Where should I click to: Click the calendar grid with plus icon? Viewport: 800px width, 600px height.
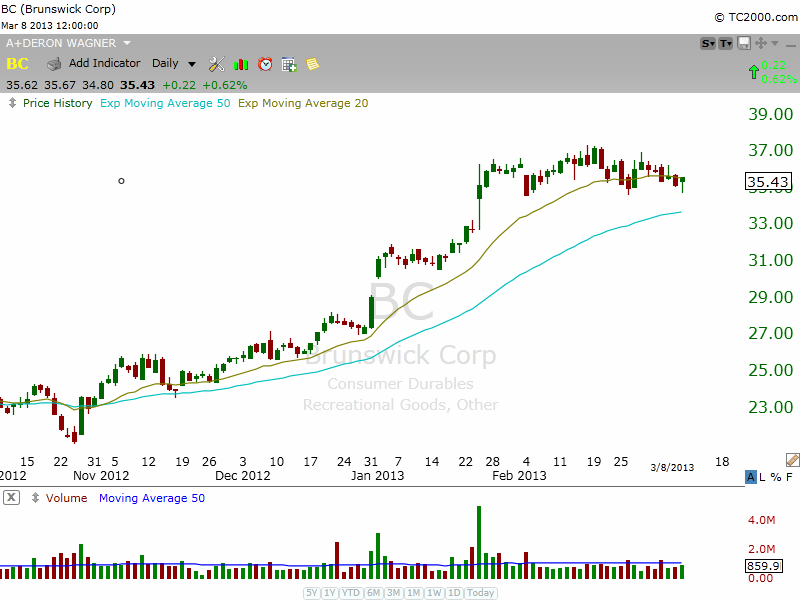pos(289,64)
